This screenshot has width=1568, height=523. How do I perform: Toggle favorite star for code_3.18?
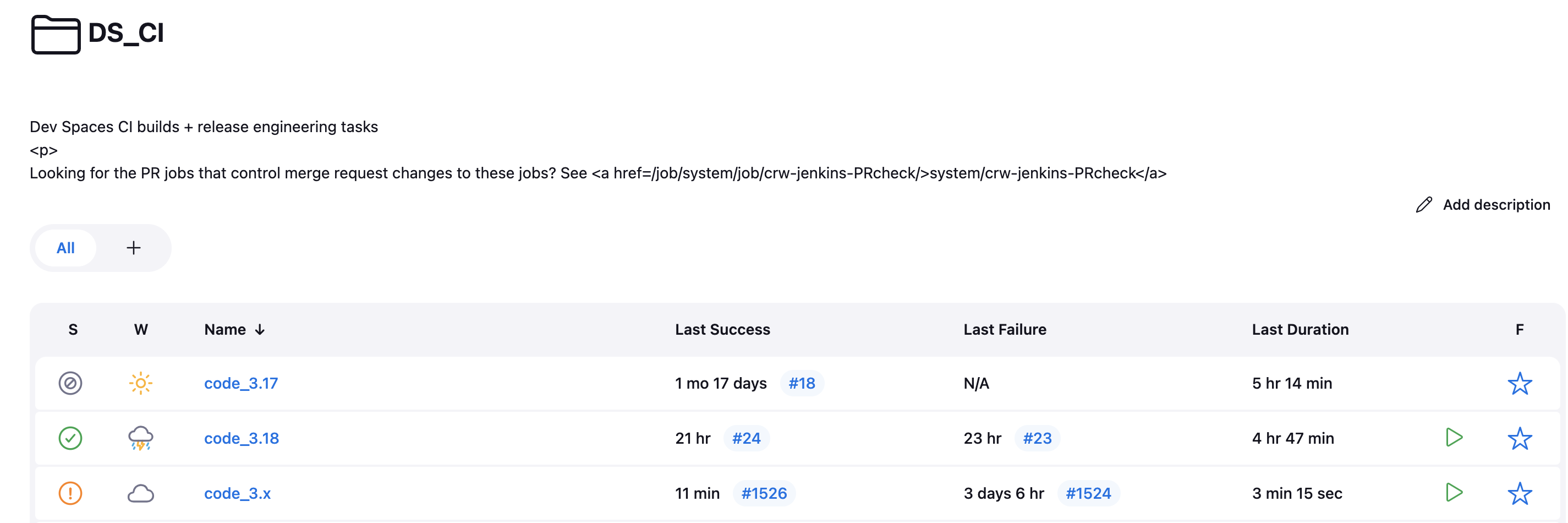pyautogui.click(x=1519, y=438)
